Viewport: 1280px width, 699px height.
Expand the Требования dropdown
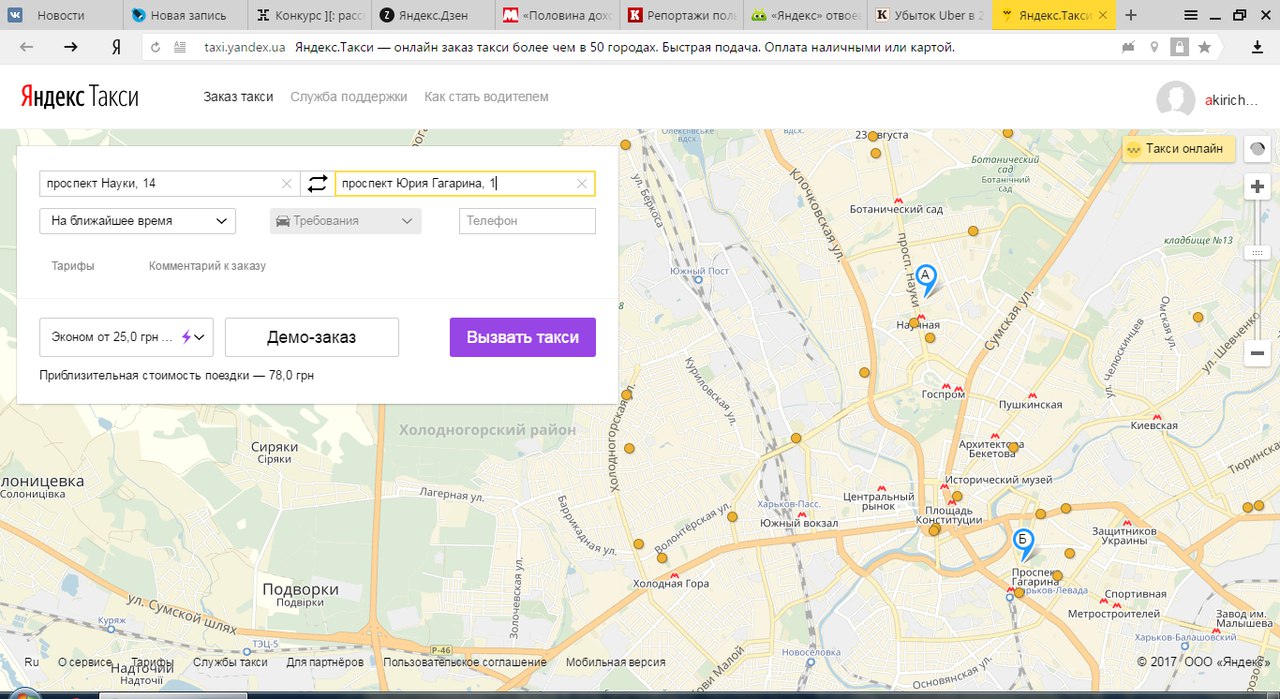[345, 221]
